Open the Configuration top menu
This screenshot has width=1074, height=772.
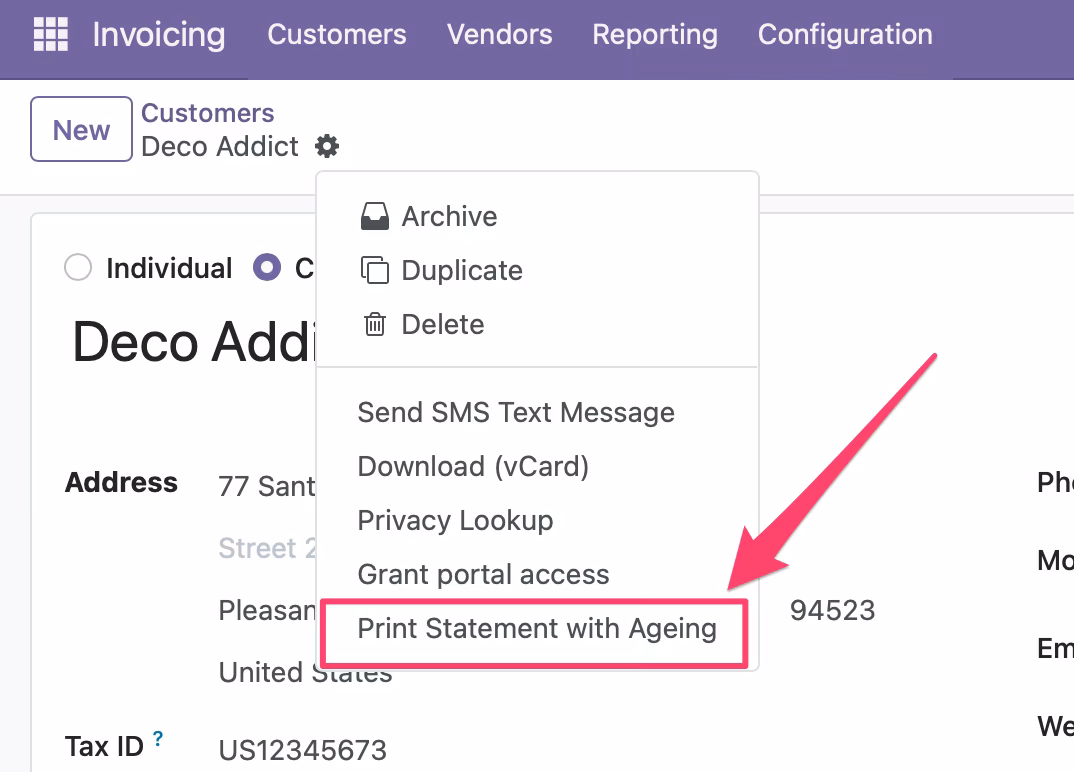845,34
